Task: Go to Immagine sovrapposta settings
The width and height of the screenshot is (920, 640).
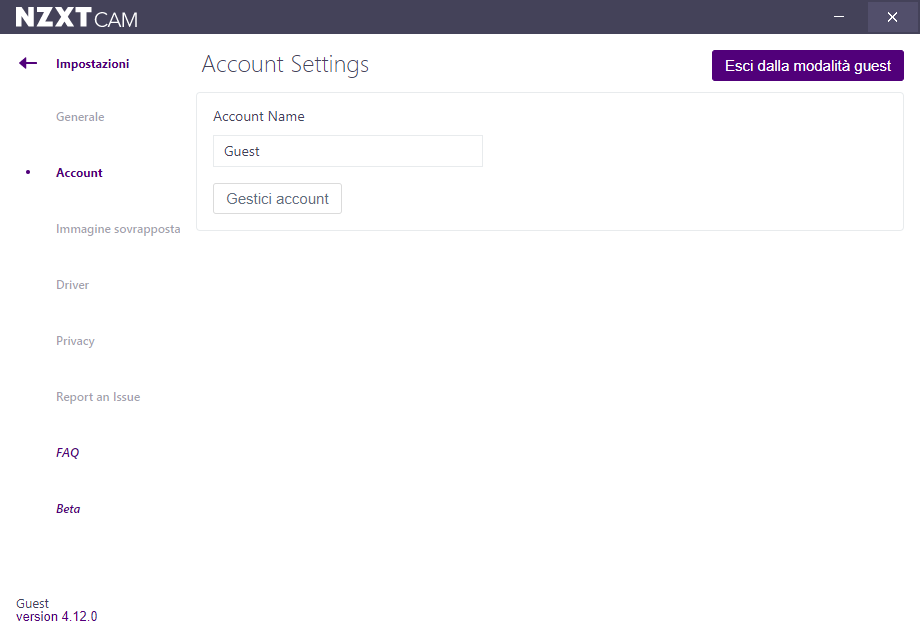Action: [x=118, y=229]
